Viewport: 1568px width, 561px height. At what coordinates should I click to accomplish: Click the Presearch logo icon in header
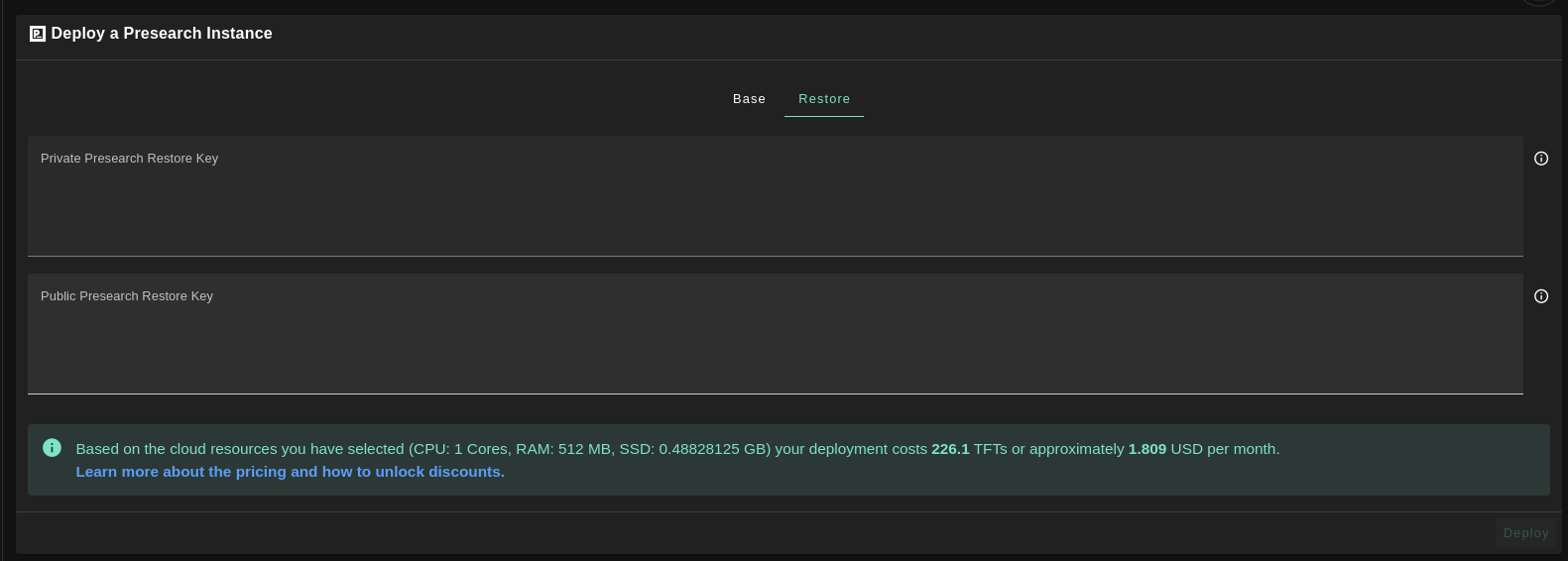[x=38, y=34]
